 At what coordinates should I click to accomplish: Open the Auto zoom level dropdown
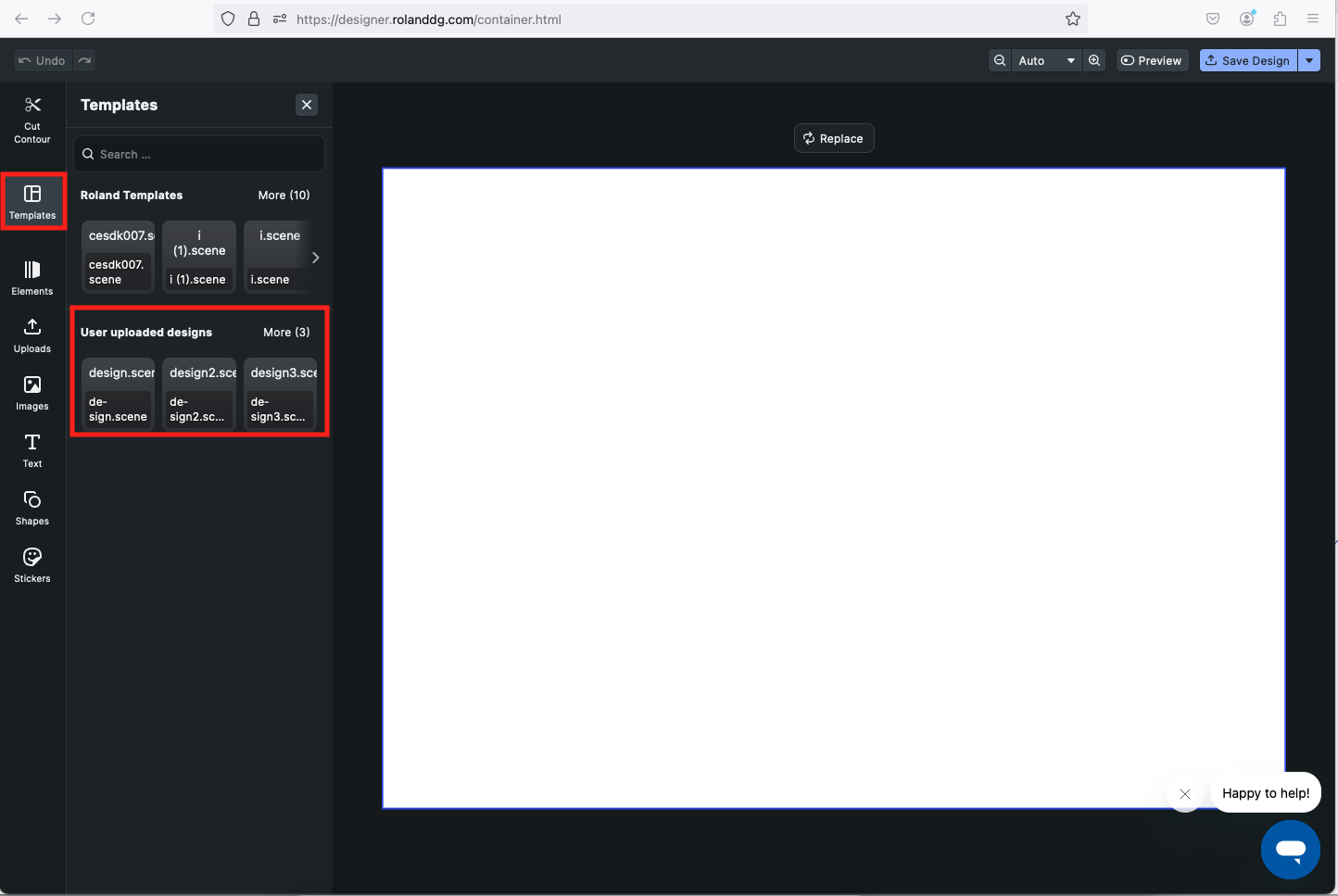click(x=1047, y=60)
